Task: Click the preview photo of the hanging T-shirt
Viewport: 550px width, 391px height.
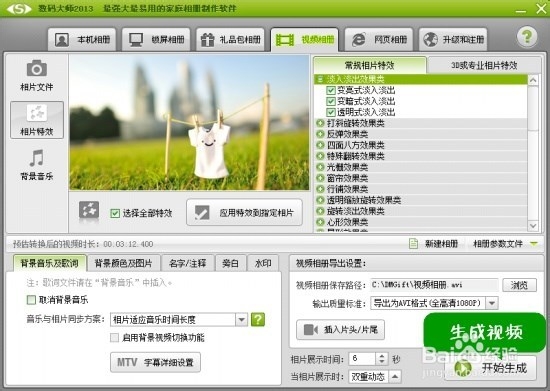Action: [189, 123]
